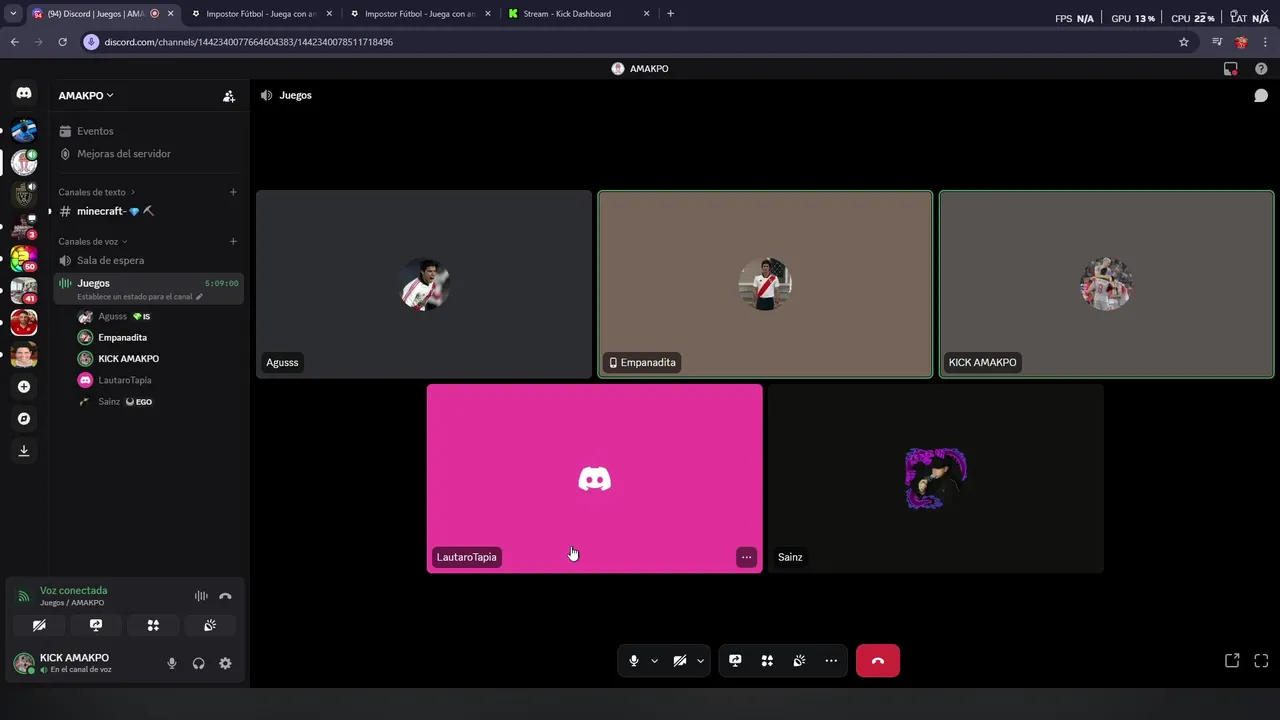Open Eventos in the server sidebar
The height and width of the screenshot is (720, 1280).
click(x=150, y=131)
